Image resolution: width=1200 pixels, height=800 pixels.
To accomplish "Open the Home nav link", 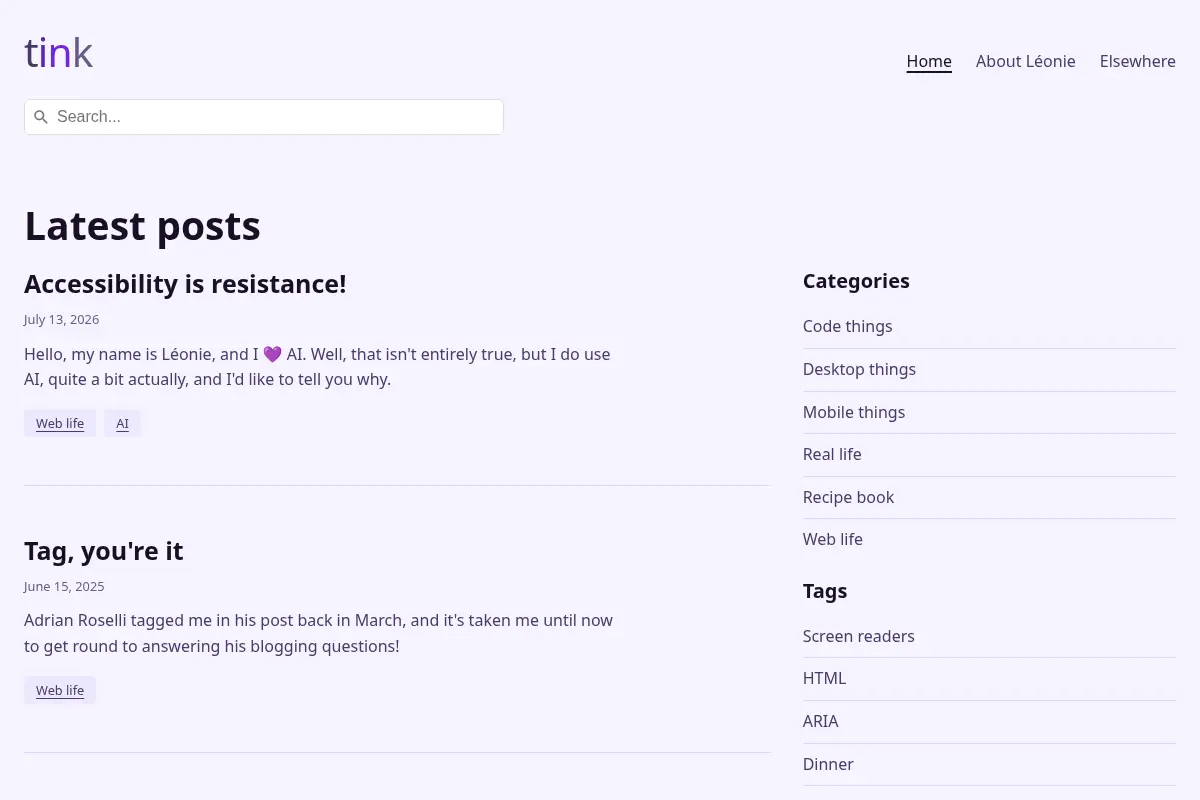I will [x=929, y=61].
